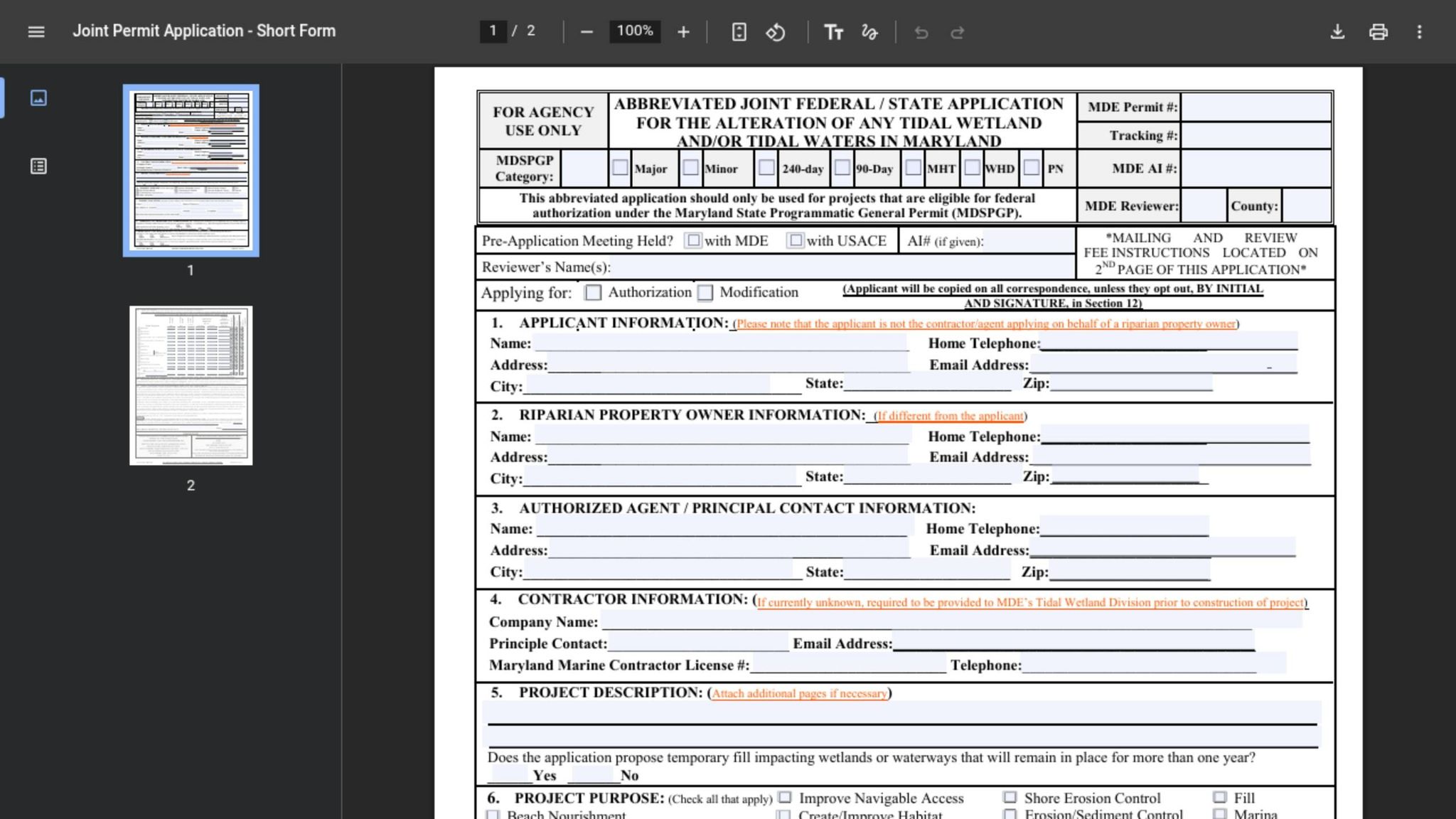Viewport: 1456px width, 819px height.
Task: Check the 'with USACE' meeting checkbox
Action: (x=796, y=240)
